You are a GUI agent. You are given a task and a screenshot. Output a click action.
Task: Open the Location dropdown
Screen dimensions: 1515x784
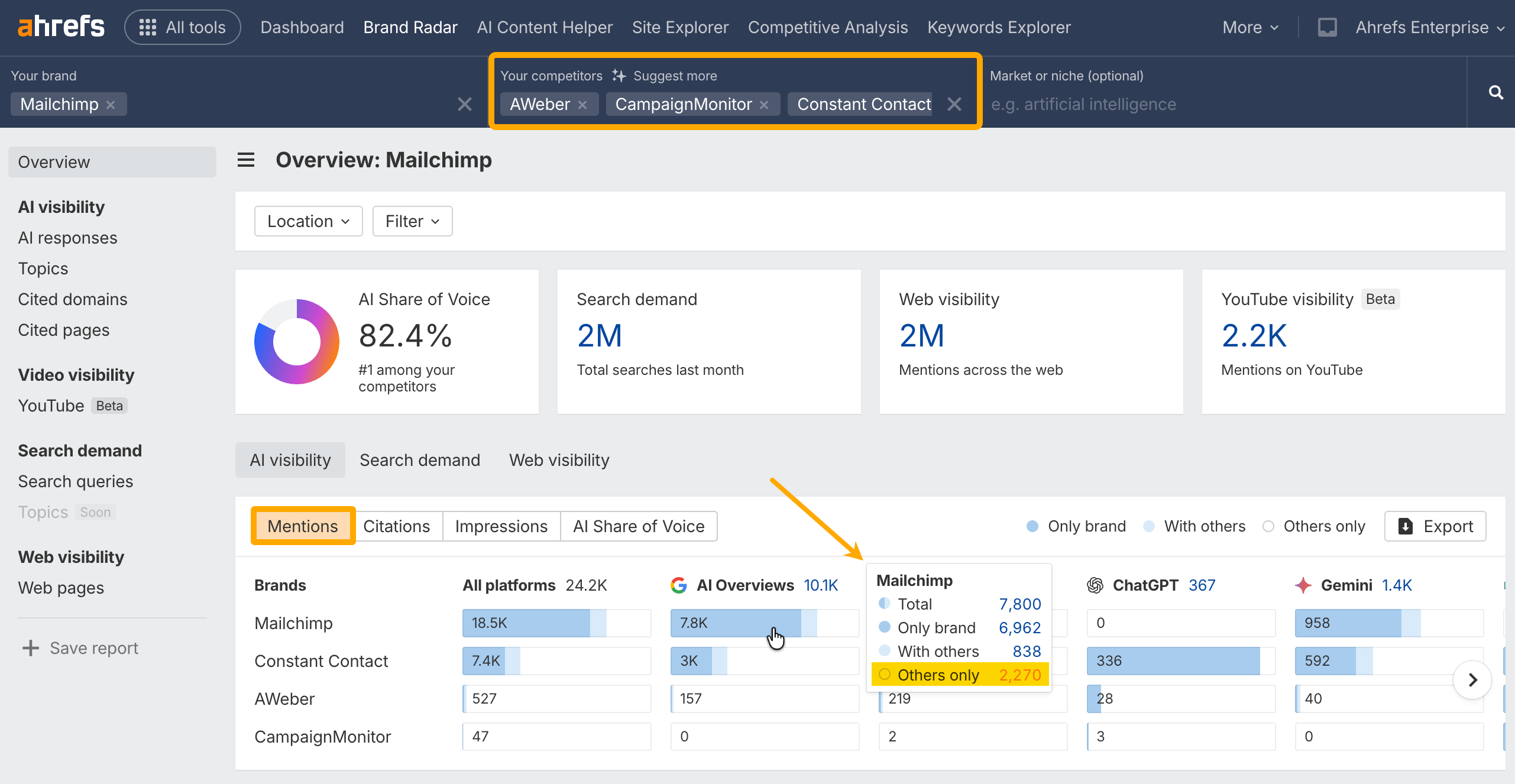tap(308, 221)
